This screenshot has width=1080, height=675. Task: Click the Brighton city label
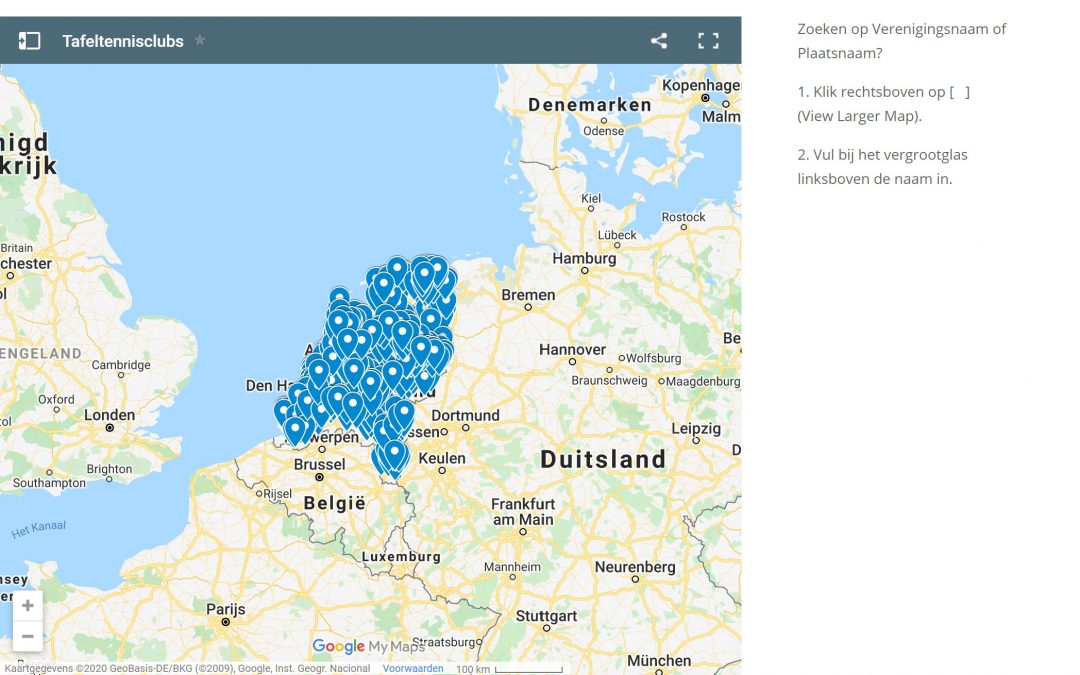[109, 469]
